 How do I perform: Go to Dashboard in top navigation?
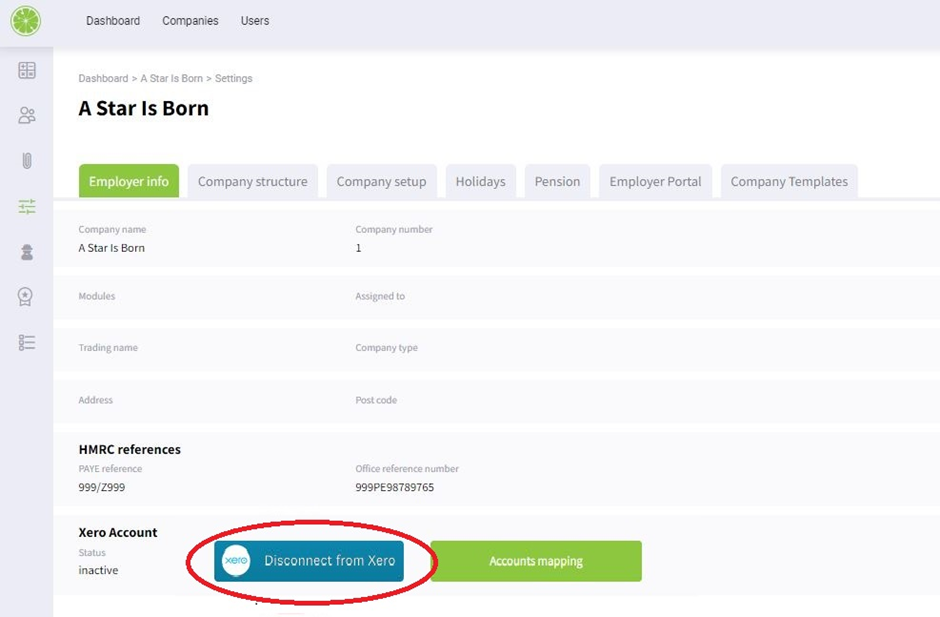click(113, 20)
